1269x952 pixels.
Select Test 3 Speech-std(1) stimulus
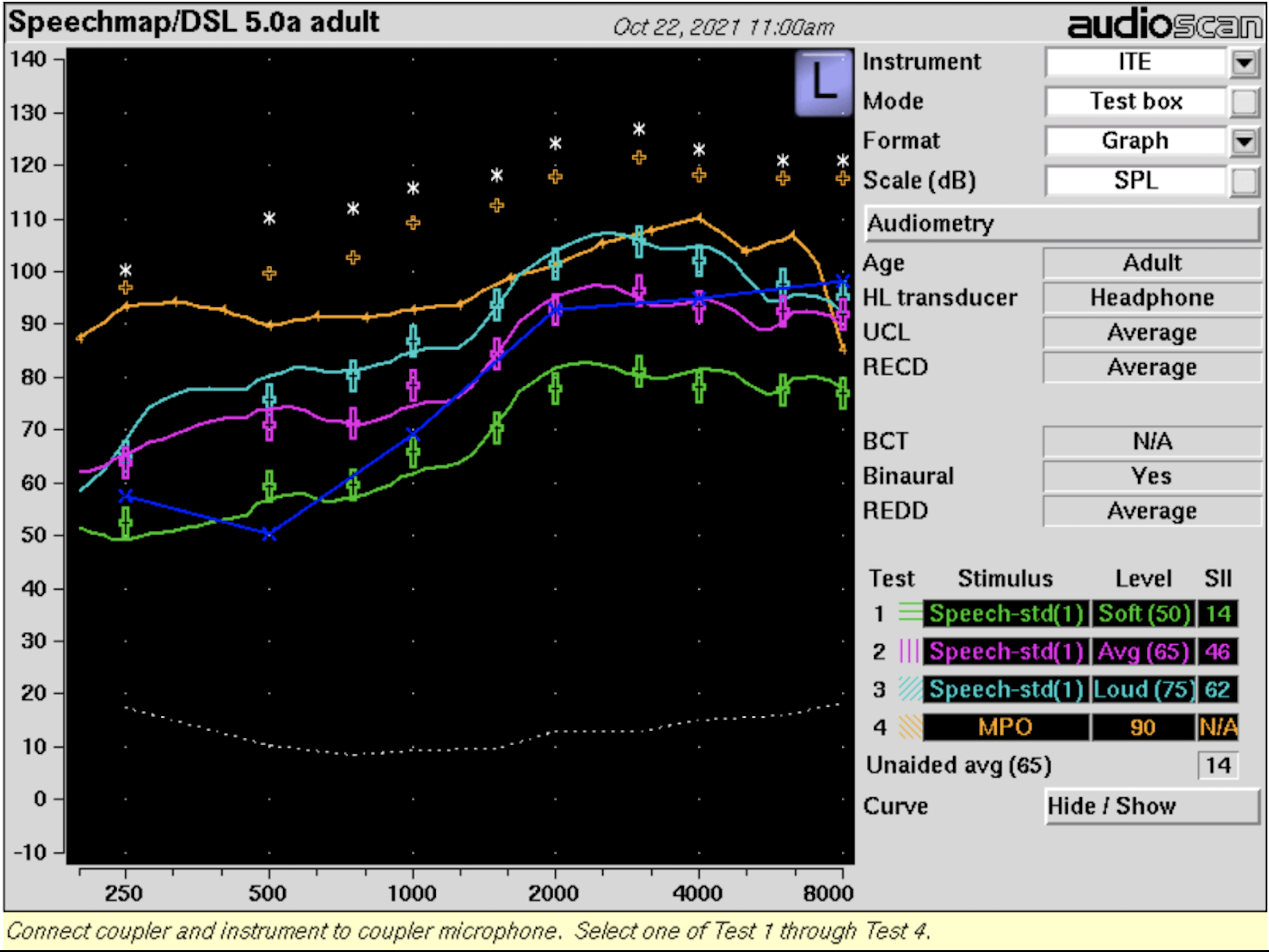1006,690
